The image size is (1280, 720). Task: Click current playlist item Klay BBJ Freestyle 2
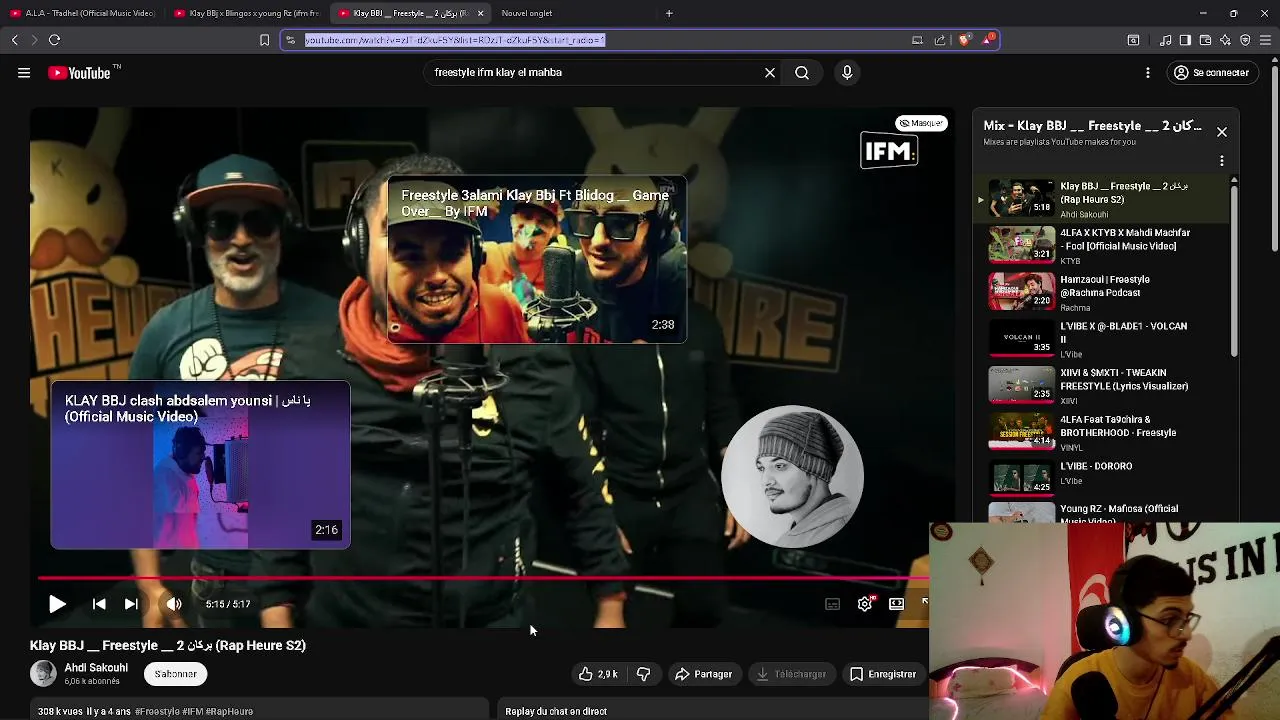[1100, 199]
